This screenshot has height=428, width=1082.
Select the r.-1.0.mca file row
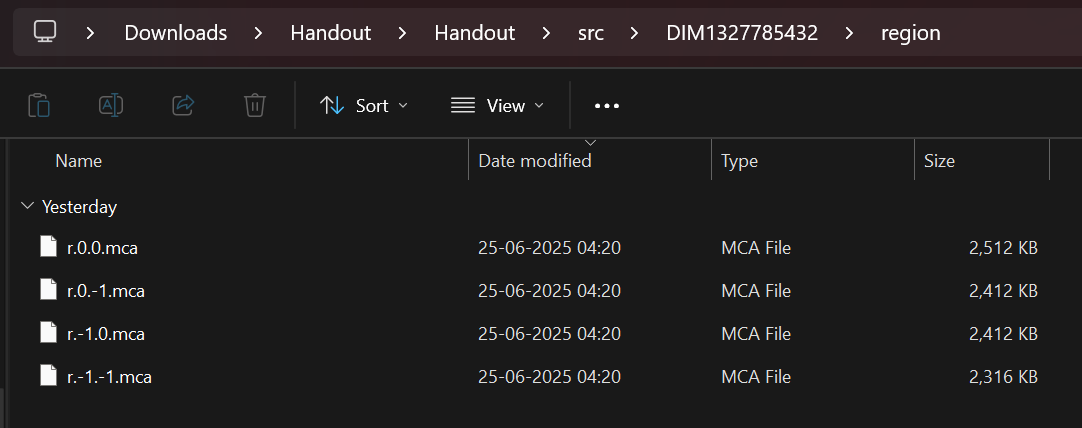pyautogui.click(x=538, y=334)
